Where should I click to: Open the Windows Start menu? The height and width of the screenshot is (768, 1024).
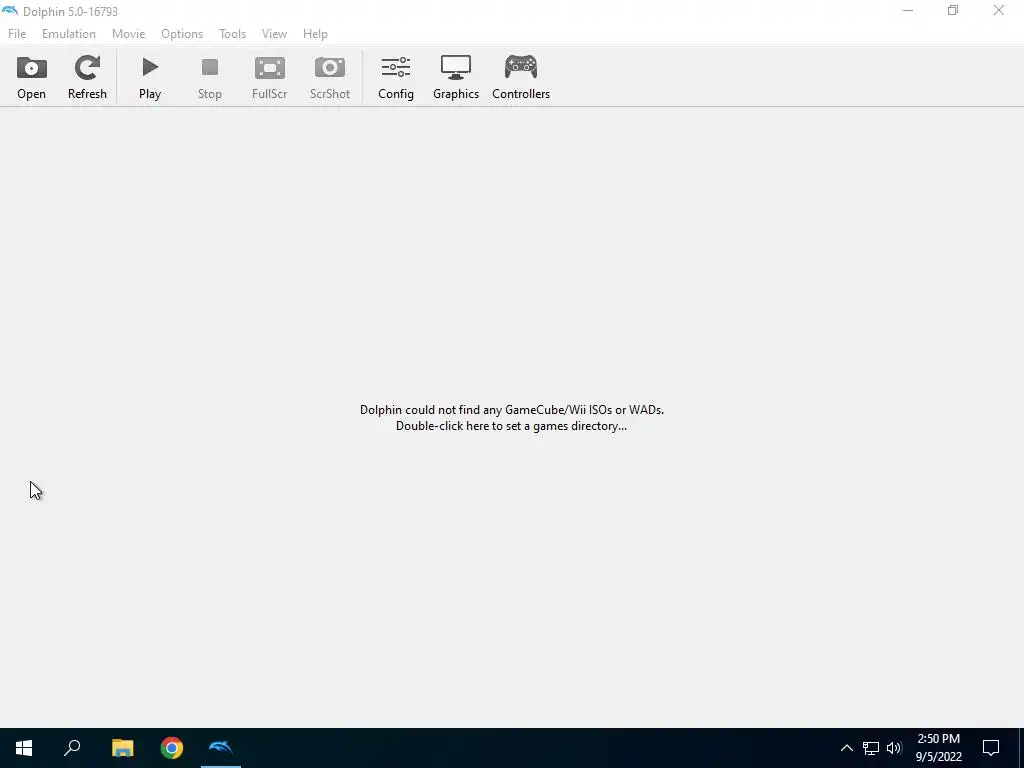pos(24,748)
